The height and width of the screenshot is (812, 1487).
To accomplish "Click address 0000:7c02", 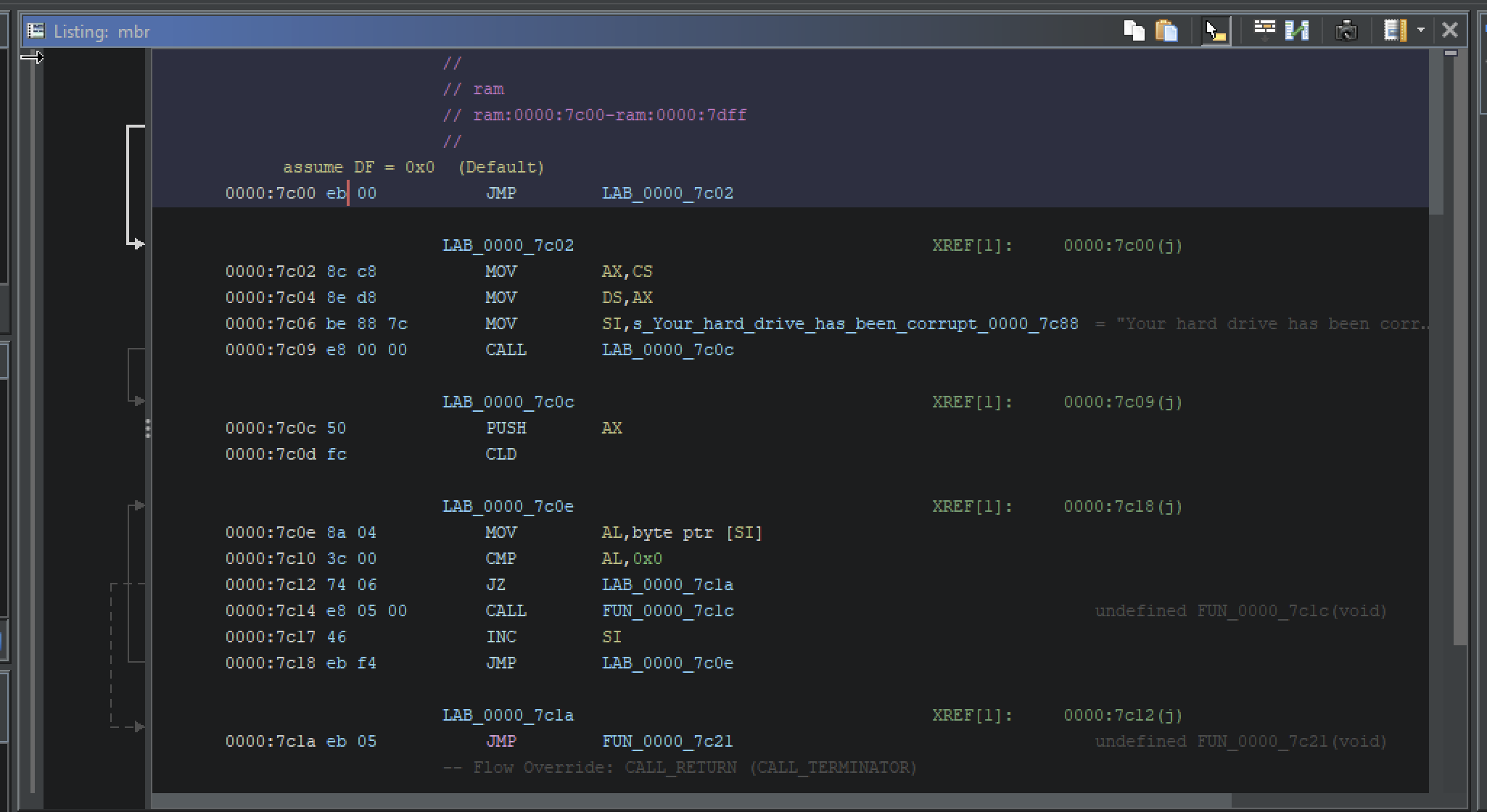I will coord(270,271).
